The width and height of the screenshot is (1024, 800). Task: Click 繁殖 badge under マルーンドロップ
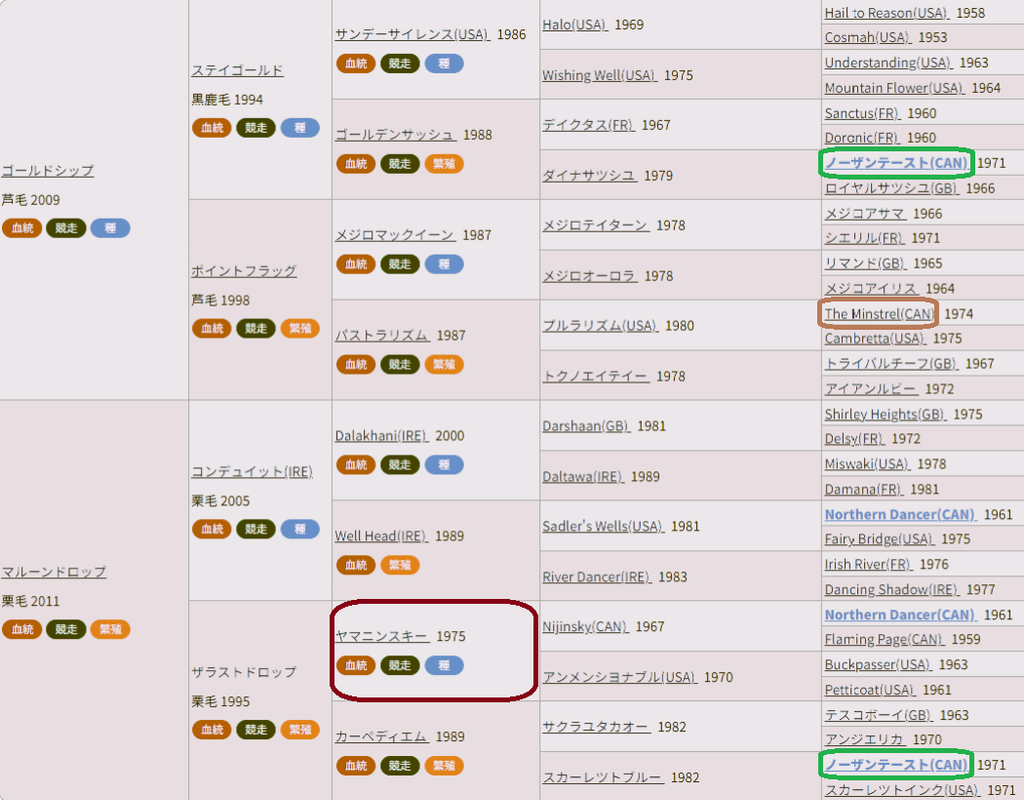click(110, 629)
